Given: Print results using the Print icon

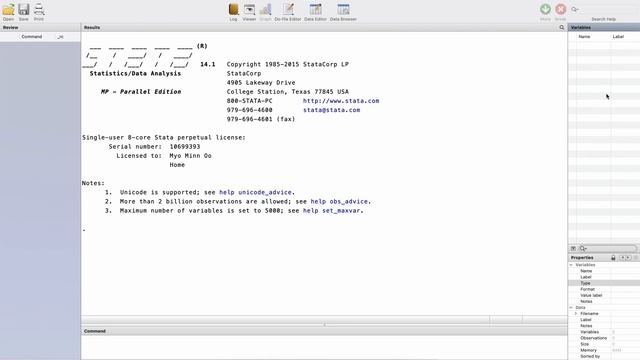Looking at the screenshot, I should point(39,10).
